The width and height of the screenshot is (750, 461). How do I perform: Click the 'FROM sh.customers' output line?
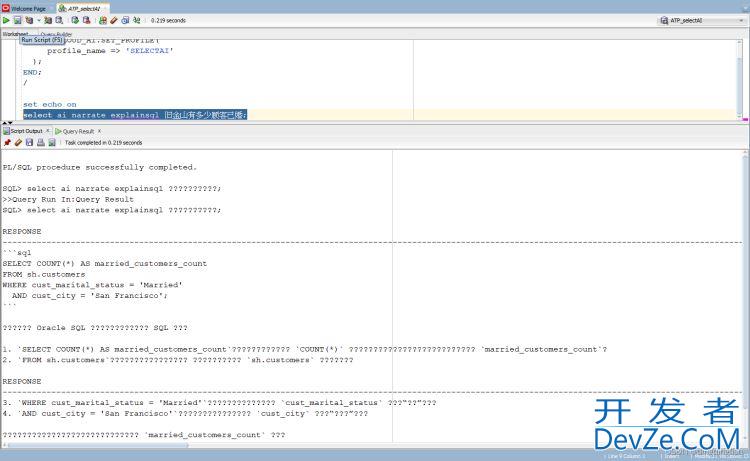click(x=44, y=274)
